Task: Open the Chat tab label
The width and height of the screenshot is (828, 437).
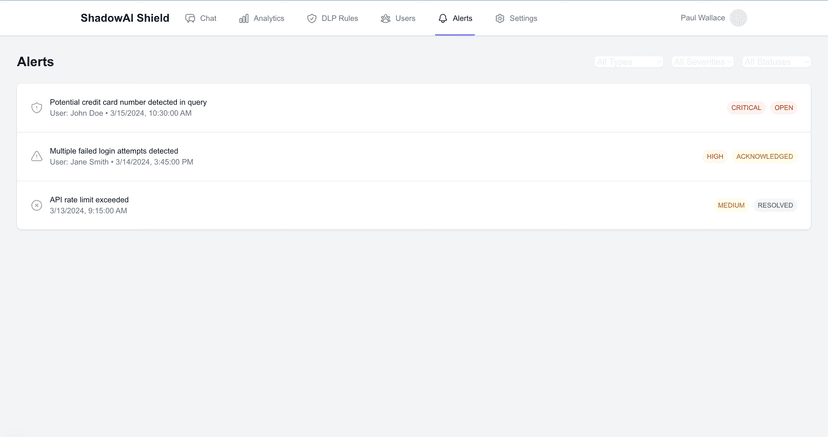Action: coord(208,18)
